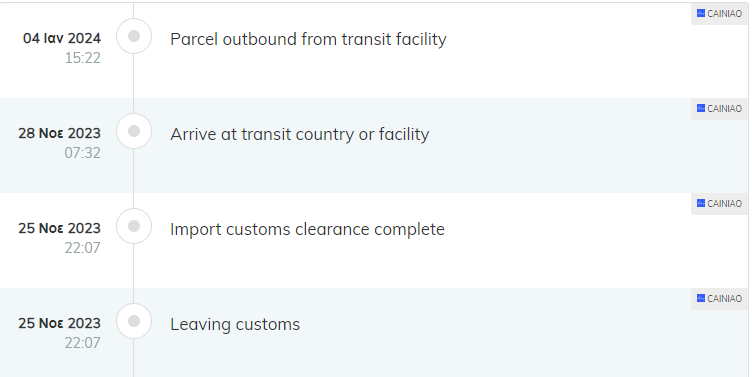This screenshot has width=752, height=377.
Task: Select the timeline dot for Parcel outbound
Action: 134,36
